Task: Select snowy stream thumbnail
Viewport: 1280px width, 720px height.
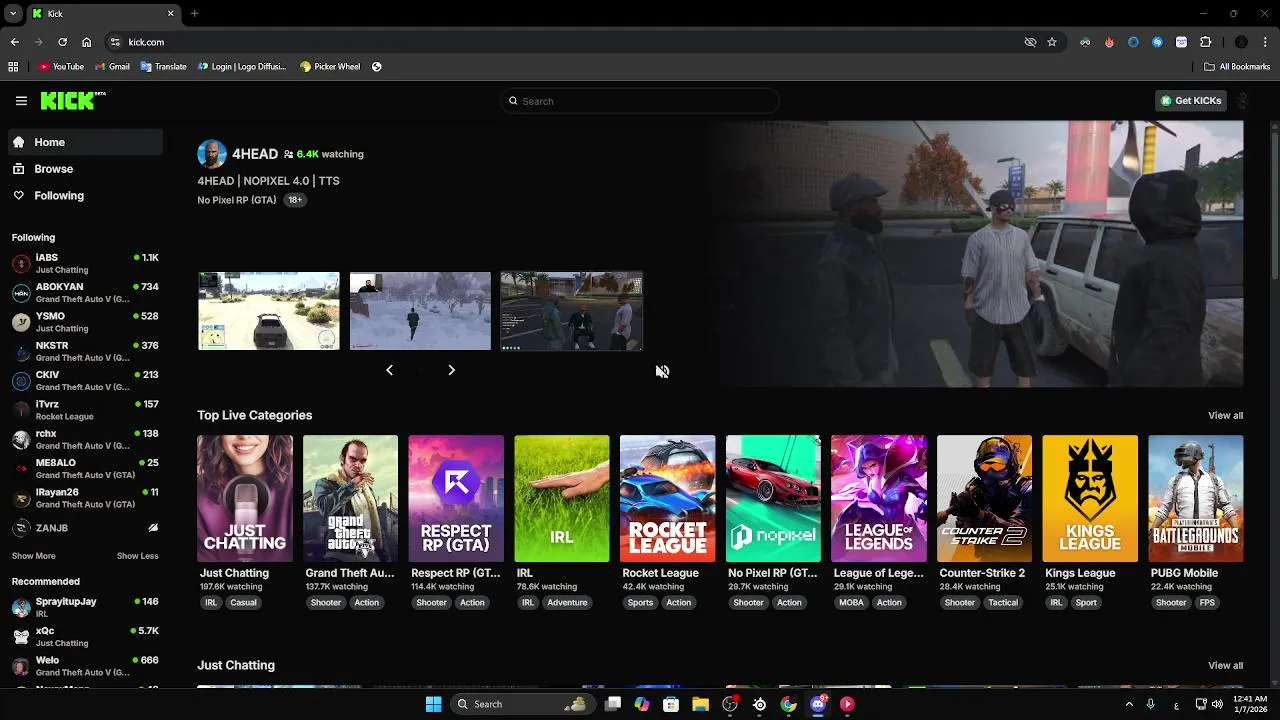Action: click(420, 311)
